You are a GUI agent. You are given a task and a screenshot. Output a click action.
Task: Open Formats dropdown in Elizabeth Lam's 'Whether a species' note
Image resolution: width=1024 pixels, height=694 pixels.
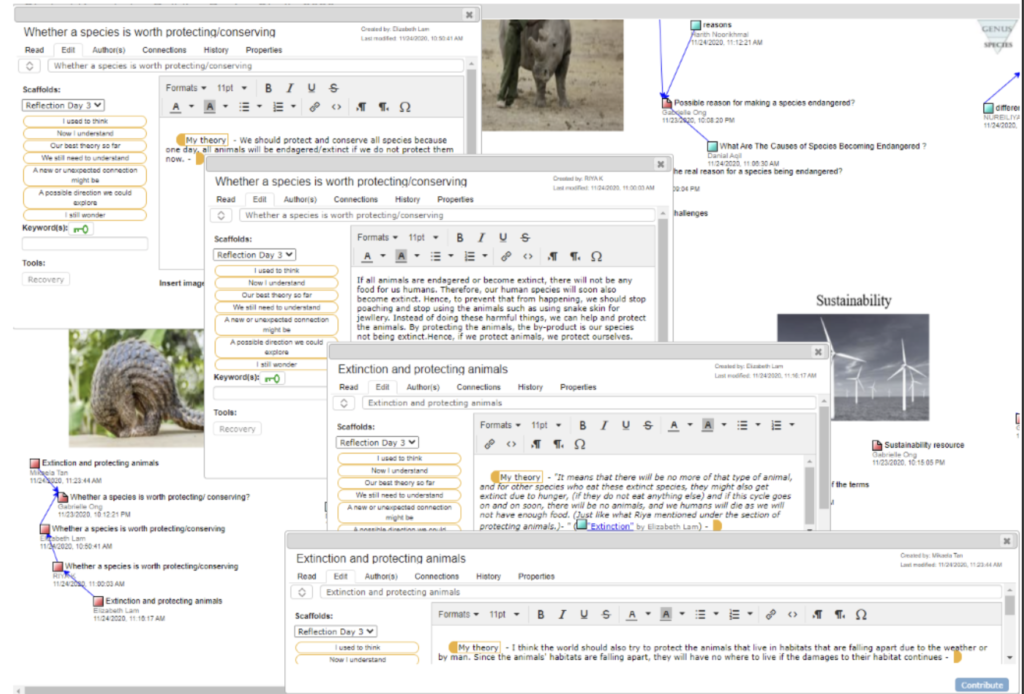point(185,88)
